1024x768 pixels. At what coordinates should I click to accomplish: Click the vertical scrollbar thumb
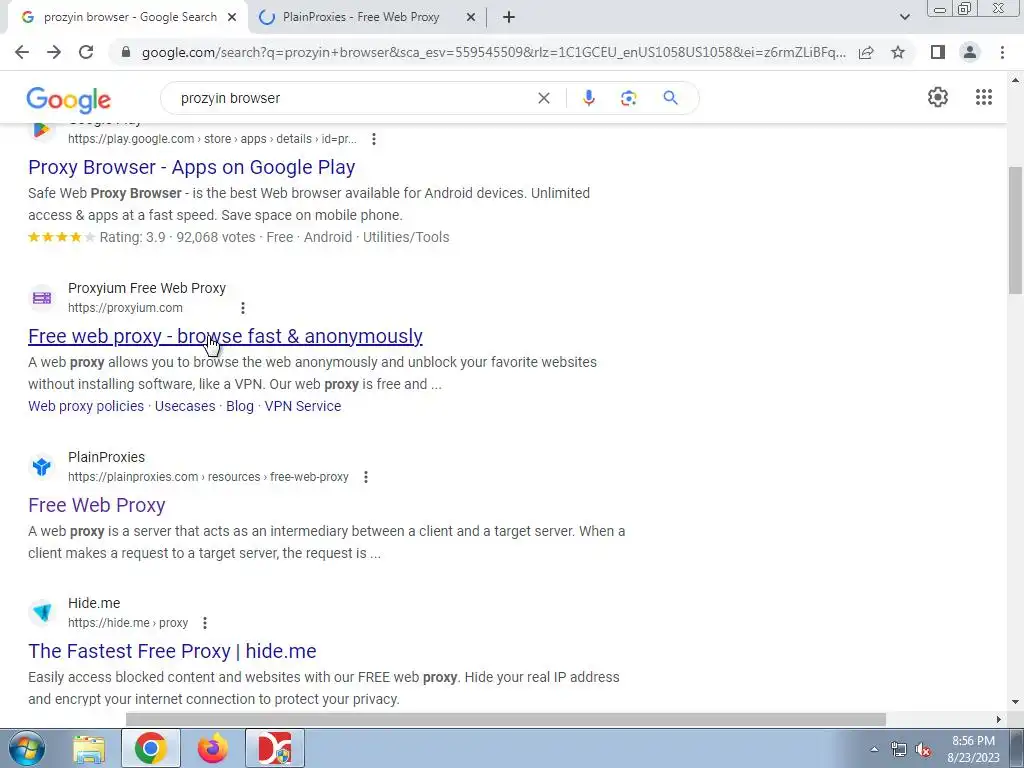[x=1015, y=230]
